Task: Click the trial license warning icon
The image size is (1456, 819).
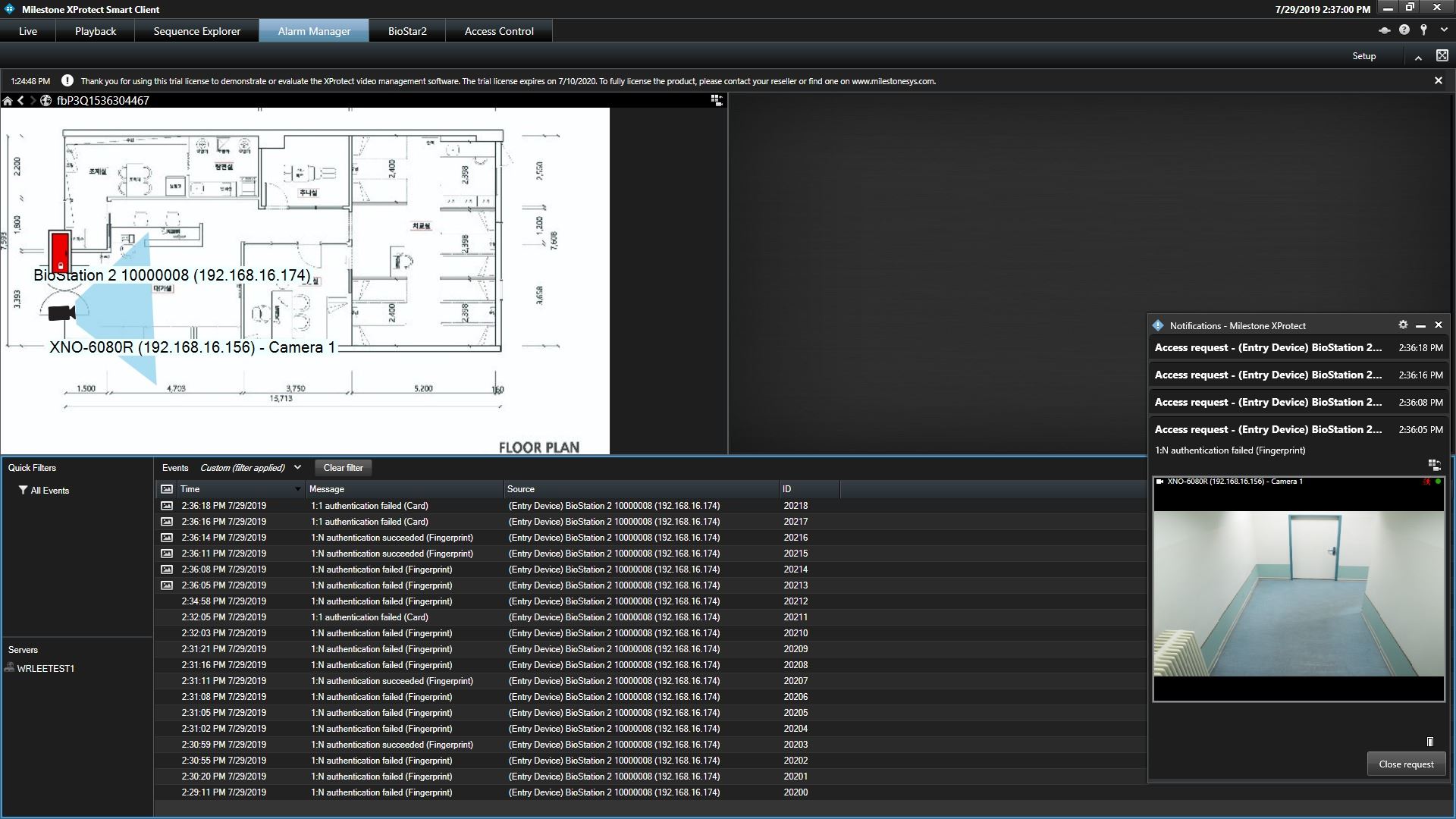Action: point(67,80)
